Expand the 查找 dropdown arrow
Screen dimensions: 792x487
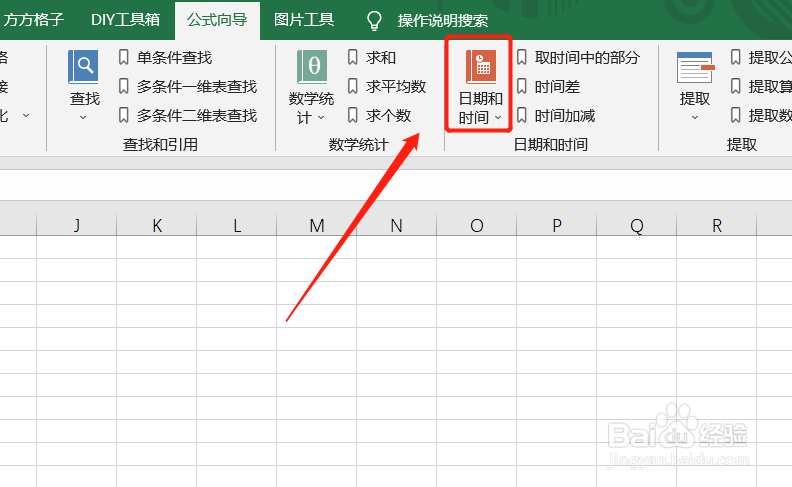click(83, 118)
